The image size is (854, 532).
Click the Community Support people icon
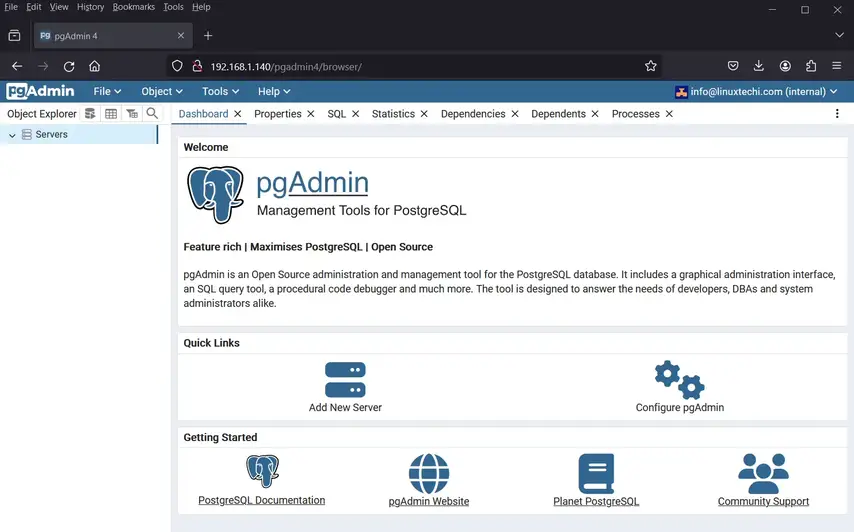click(x=763, y=473)
